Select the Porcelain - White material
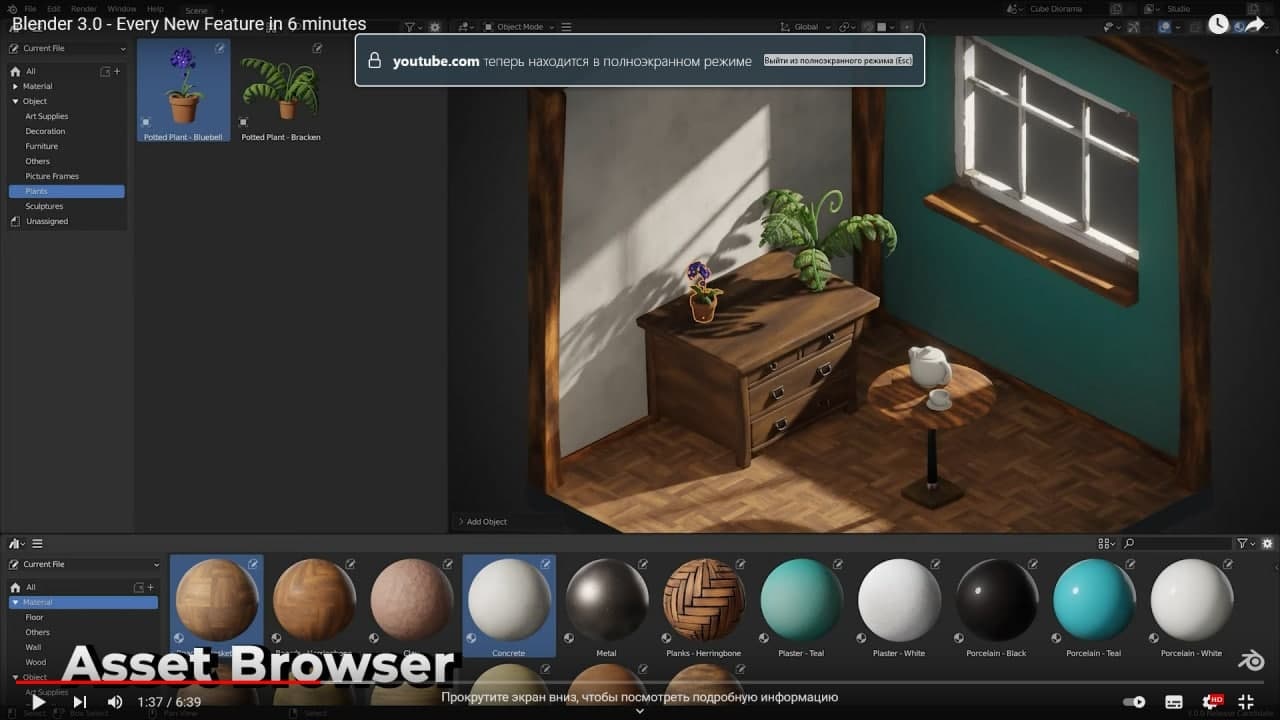Screen dimensions: 1280x720 click(x=1191, y=606)
